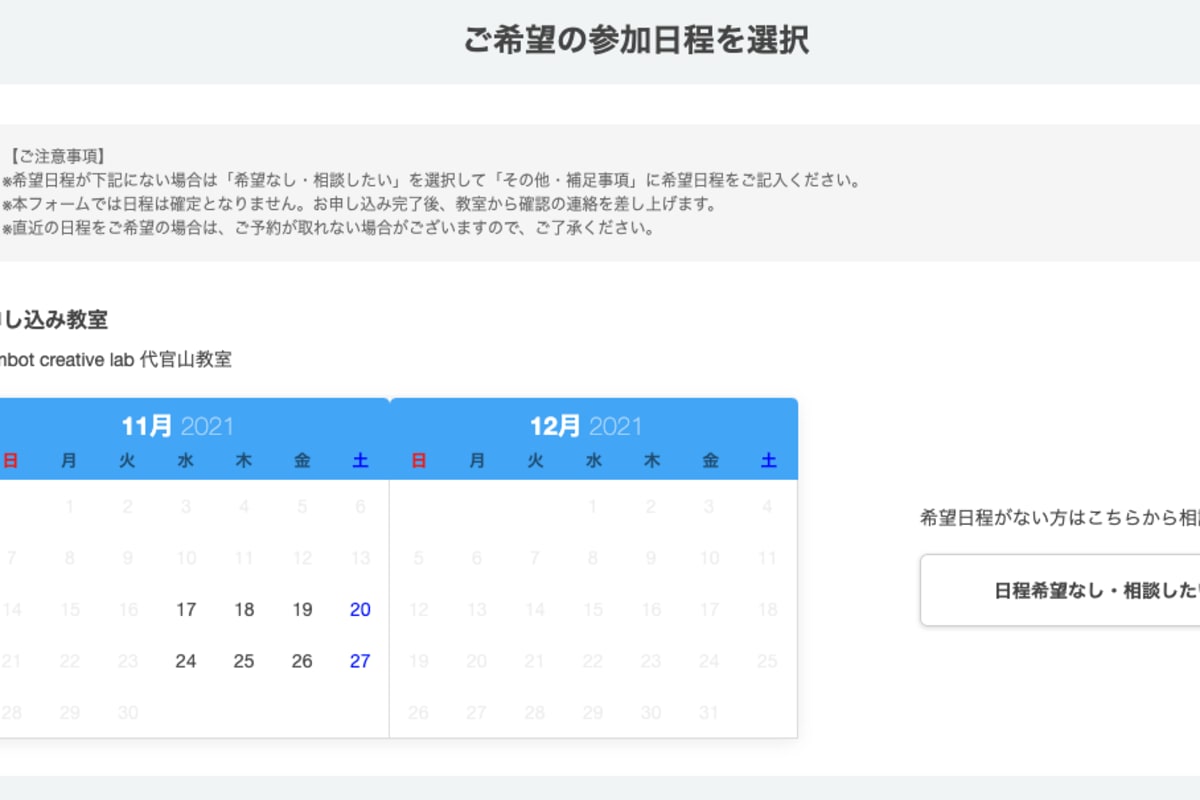Select Saturday November 20 on the calendar
Screen dimensions: 1200x800
tap(359, 609)
